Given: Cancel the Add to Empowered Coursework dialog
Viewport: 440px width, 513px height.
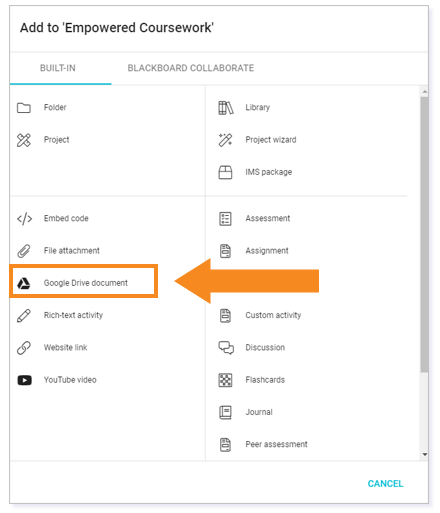Looking at the screenshot, I should pos(385,484).
